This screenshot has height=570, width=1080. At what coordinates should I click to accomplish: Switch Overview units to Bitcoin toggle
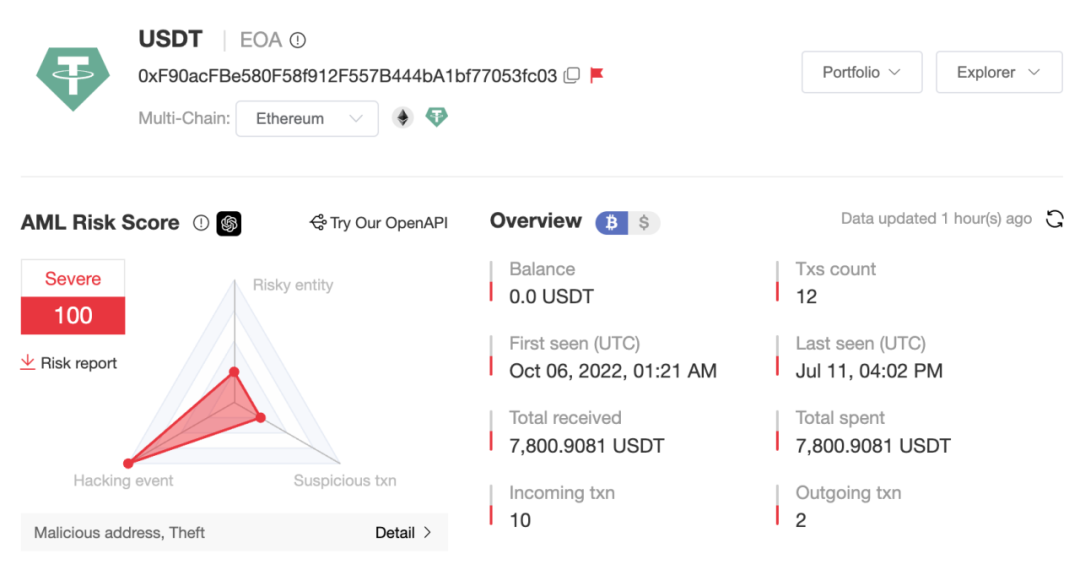(x=612, y=222)
